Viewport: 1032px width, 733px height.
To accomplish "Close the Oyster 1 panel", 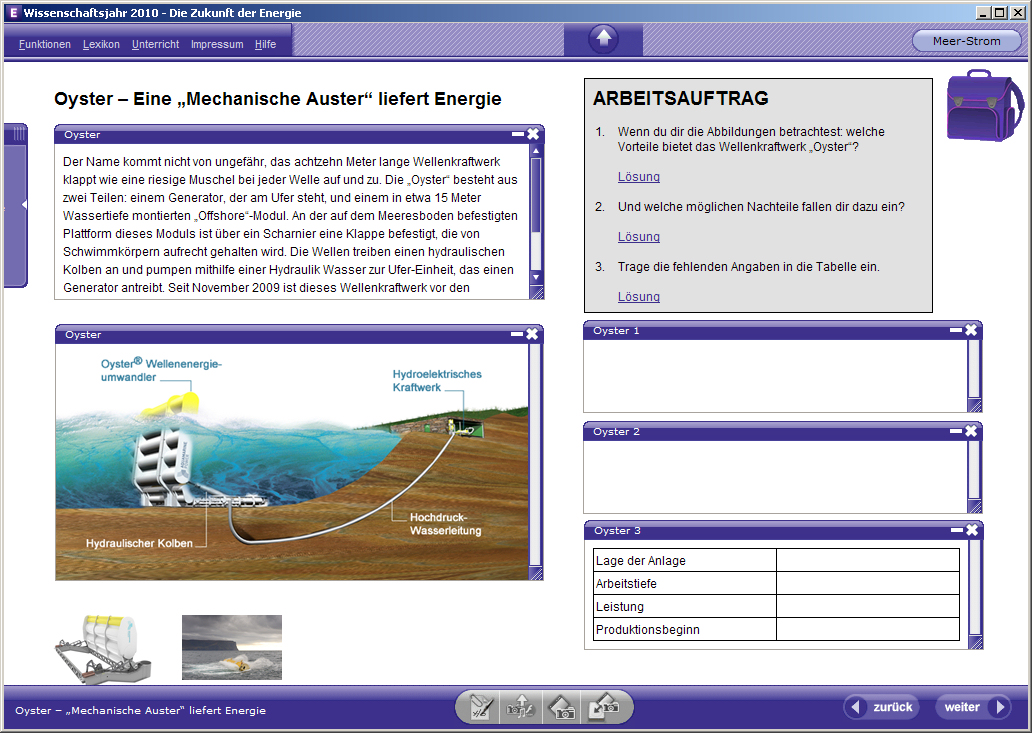I will (x=971, y=330).
